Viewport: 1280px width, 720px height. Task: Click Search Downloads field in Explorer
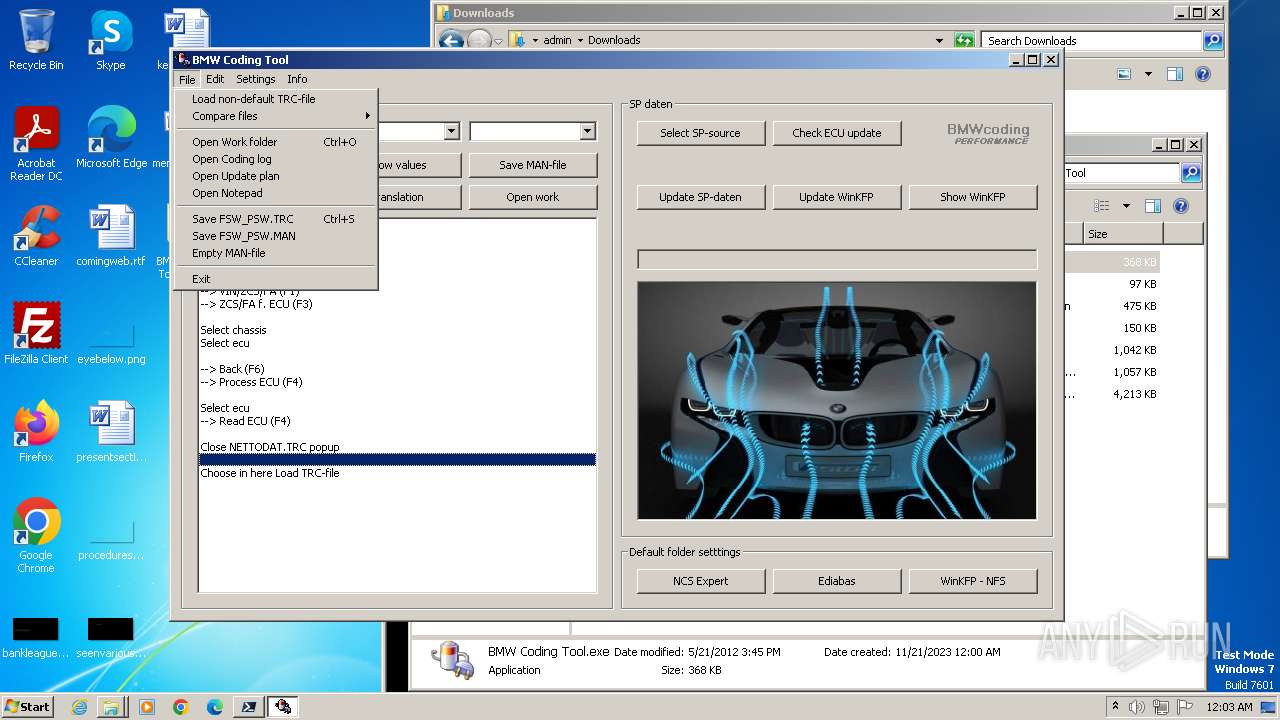coord(1093,41)
